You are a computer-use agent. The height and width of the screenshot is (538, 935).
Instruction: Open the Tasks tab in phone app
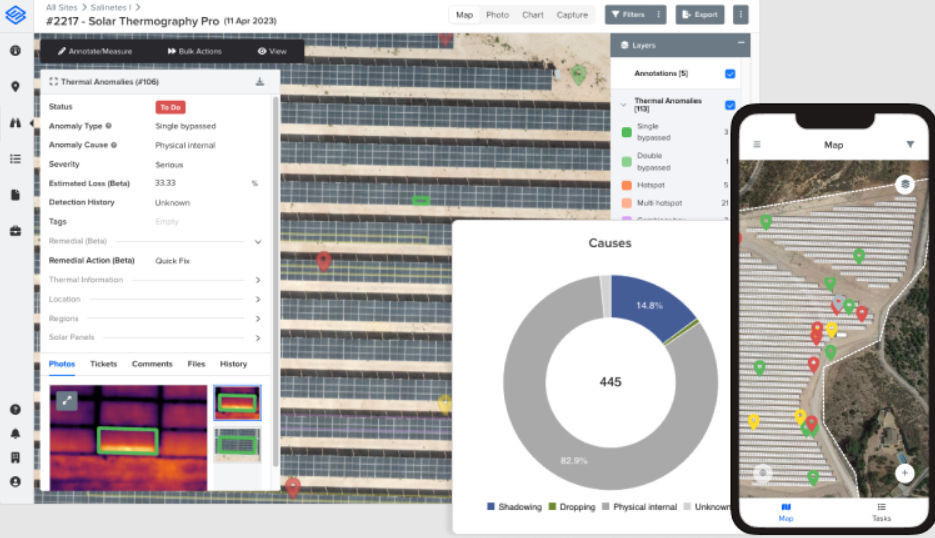click(881, 512)
